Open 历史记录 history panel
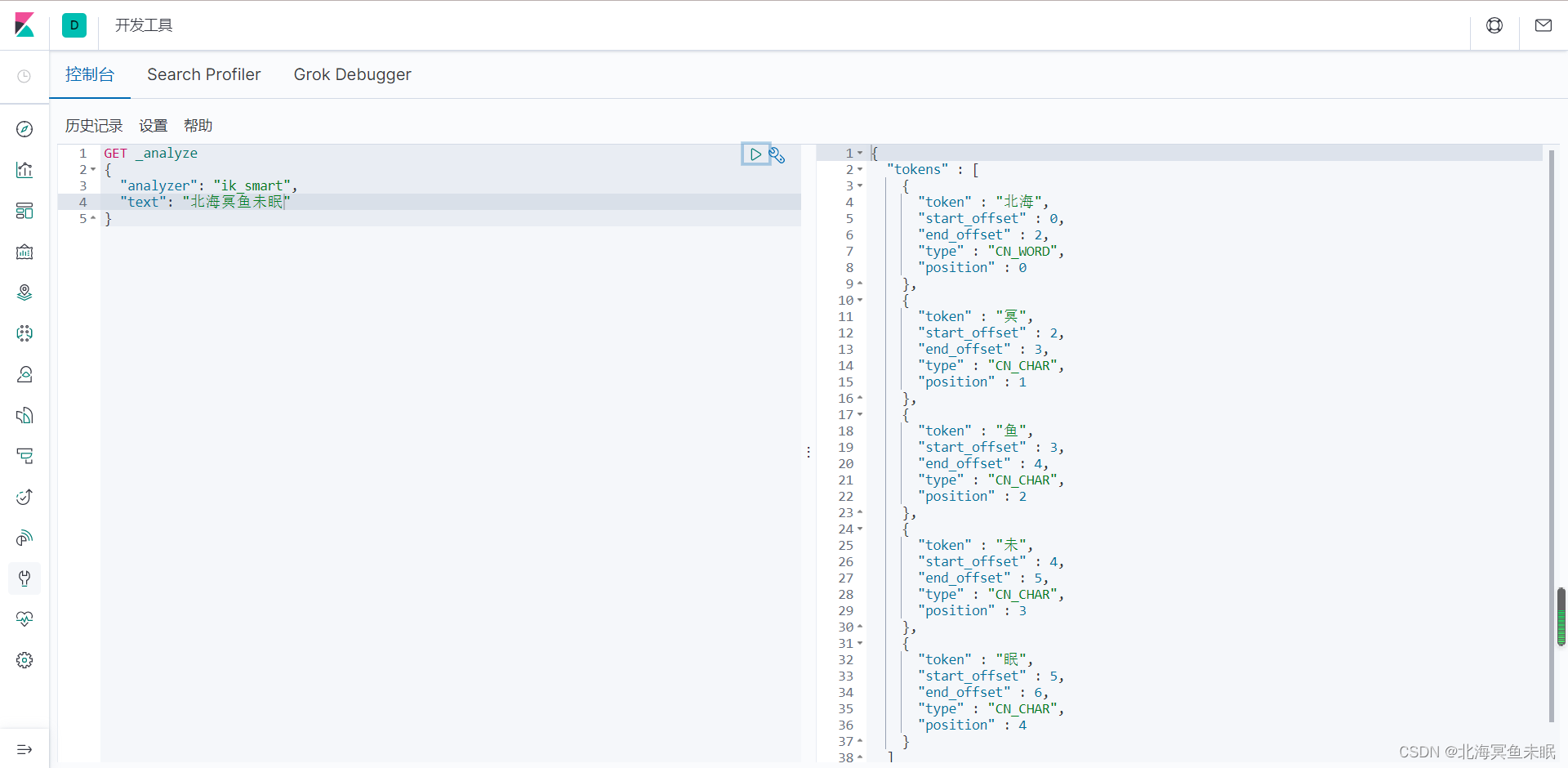This screenshot has width=1568, height=768. [x=94, y=126]
